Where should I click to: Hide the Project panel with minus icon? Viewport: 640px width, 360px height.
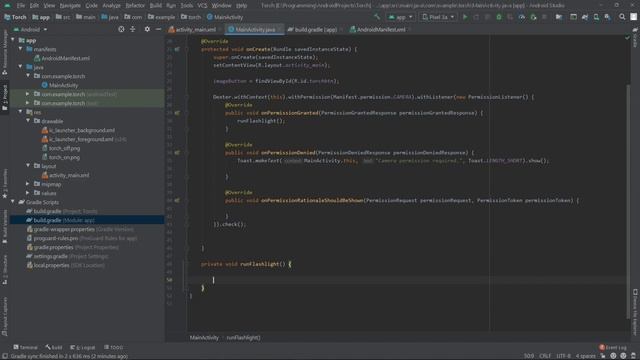(x=158, y=29)
